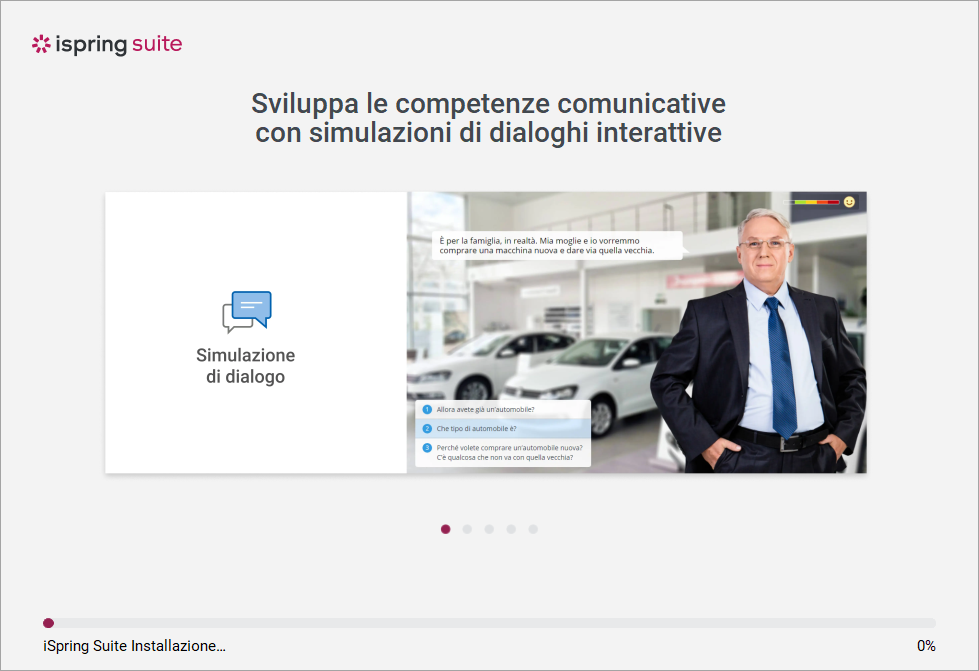Switch to the second carousel slide dot

(x=467, y=529)
